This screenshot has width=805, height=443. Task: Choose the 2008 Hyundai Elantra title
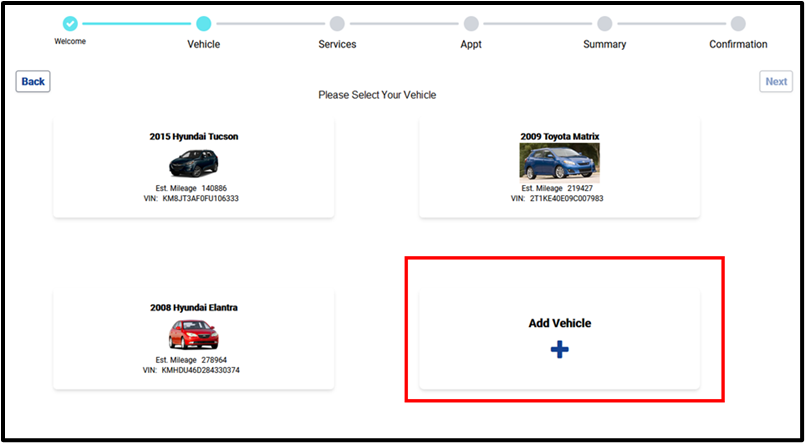tap(194, 308)
